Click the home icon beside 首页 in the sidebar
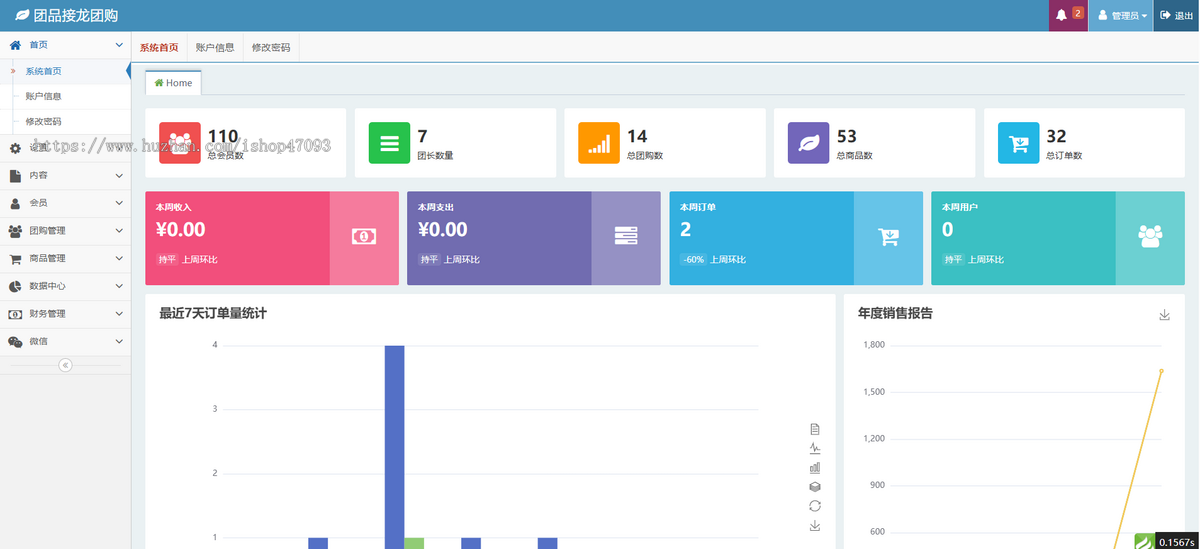The width and height of the screenshot is (1200, 549). [15, 45]
